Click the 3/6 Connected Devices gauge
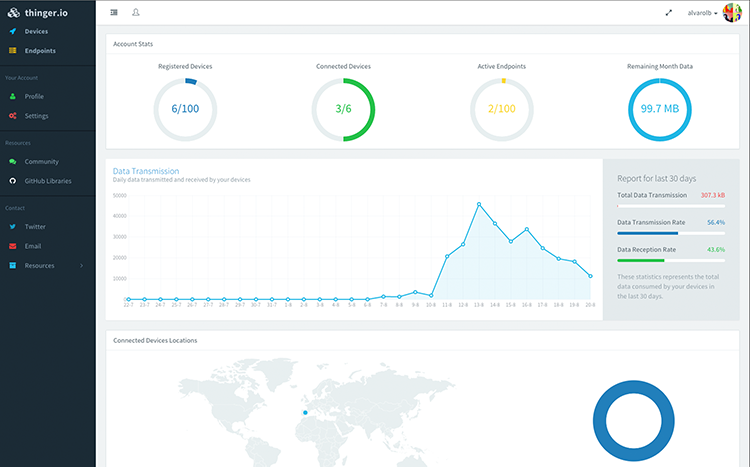Viewport: 750px width, 467px height. tap(343, 110)
